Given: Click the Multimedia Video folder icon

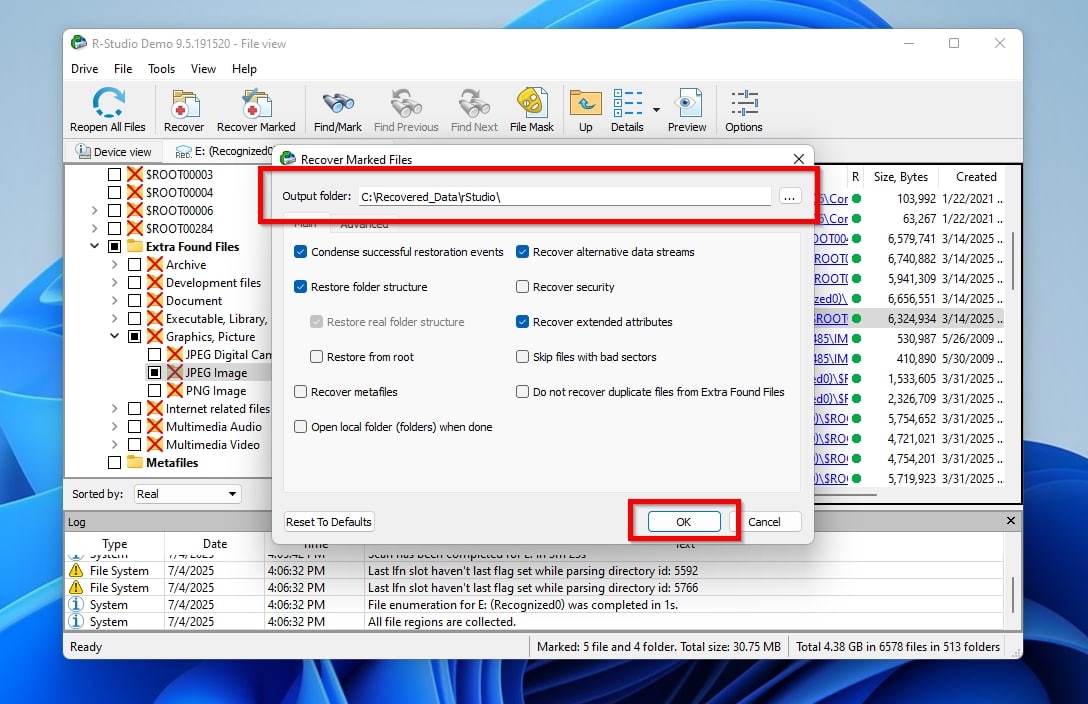Looking at the screenshot, I should click(x=155, y=445).
